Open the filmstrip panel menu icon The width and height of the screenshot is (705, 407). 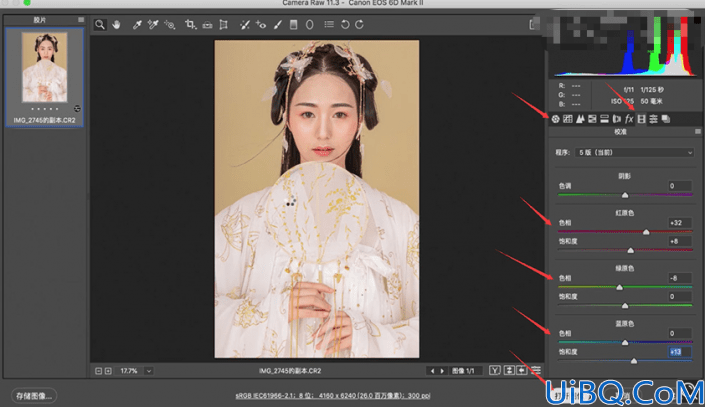(x=81, y=20)
